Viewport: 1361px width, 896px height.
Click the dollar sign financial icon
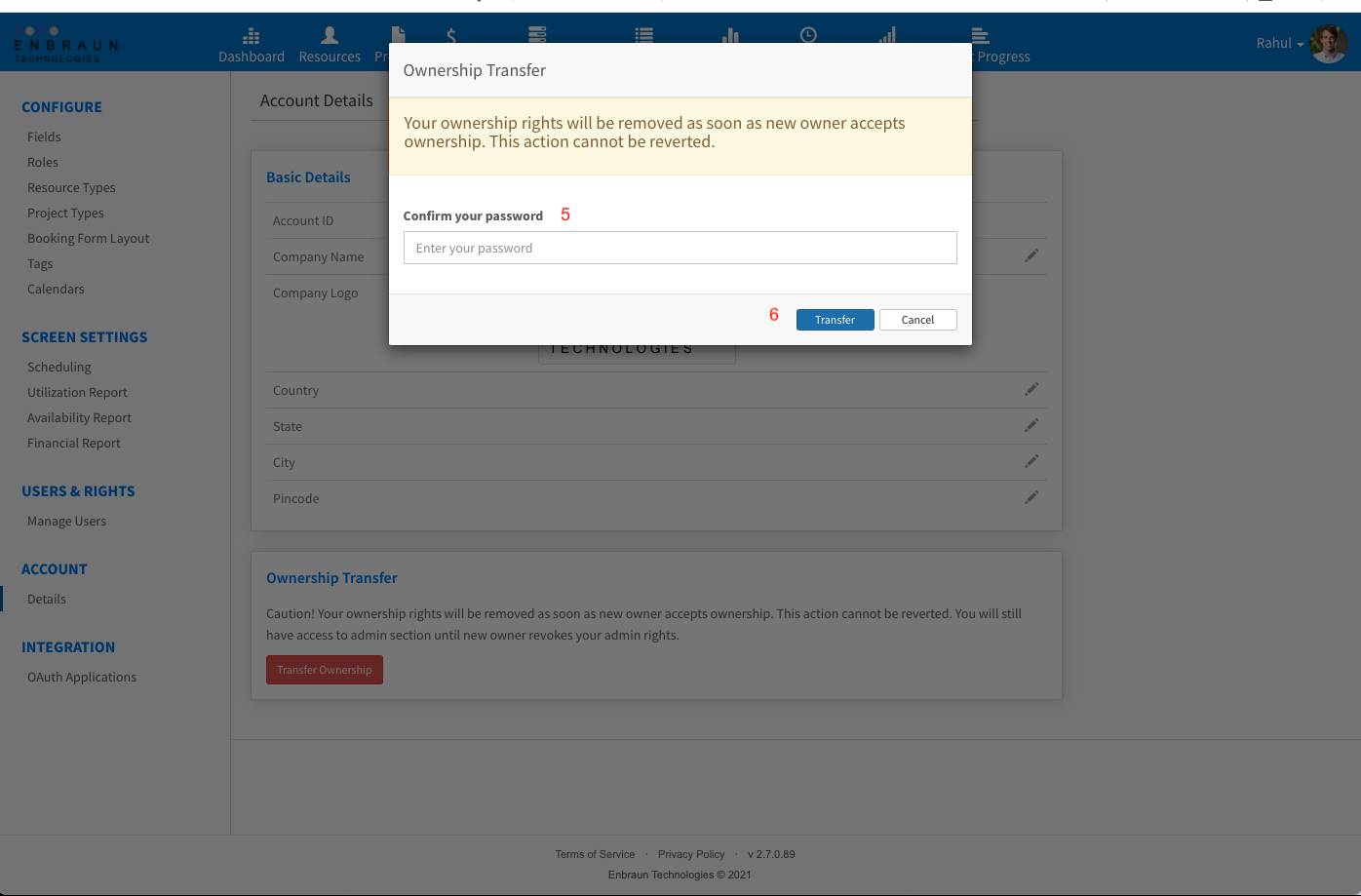click(x=451, y=36)
